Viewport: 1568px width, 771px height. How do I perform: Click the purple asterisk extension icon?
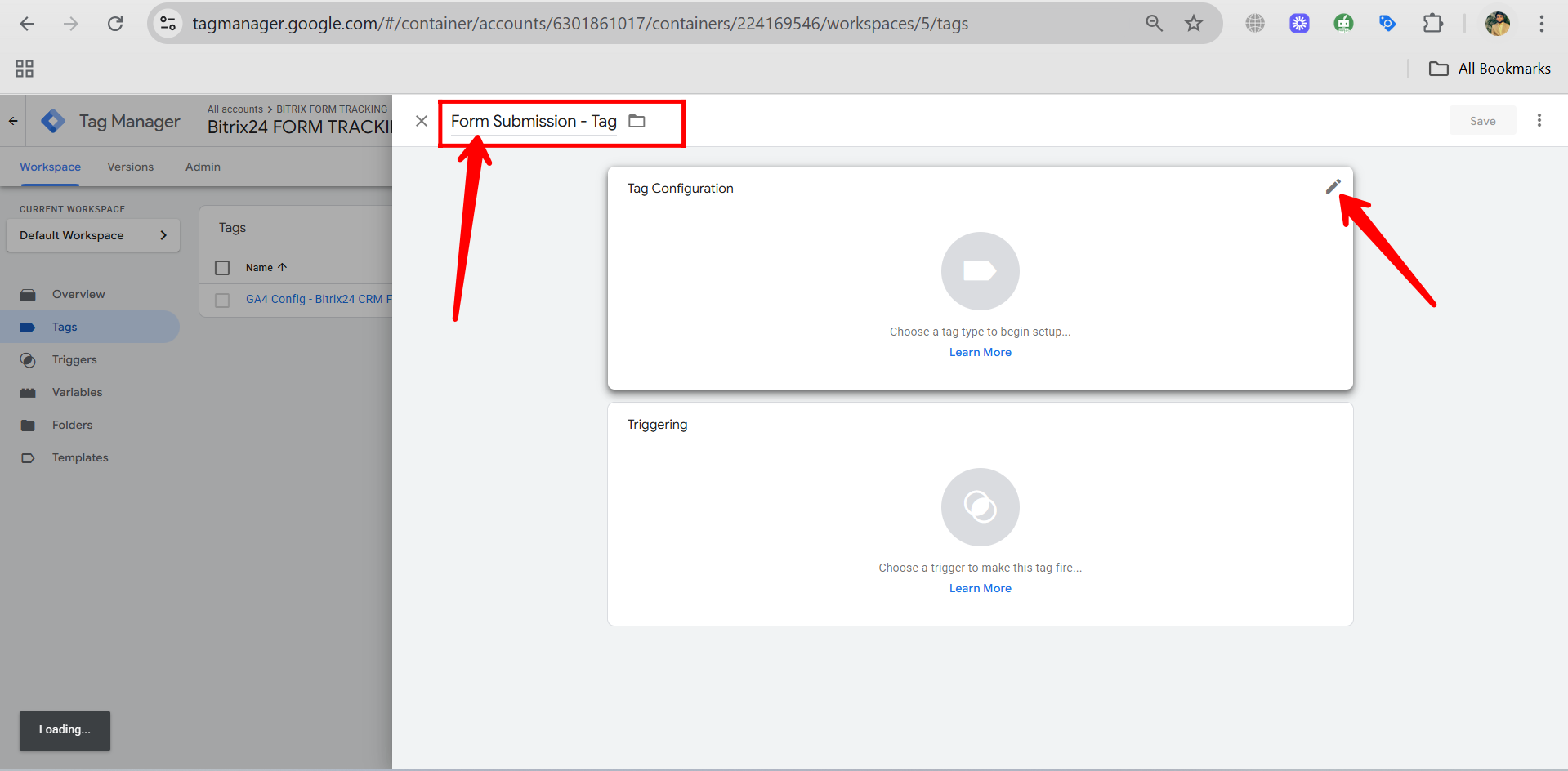pyautogui.click(x=1299, y=24)
